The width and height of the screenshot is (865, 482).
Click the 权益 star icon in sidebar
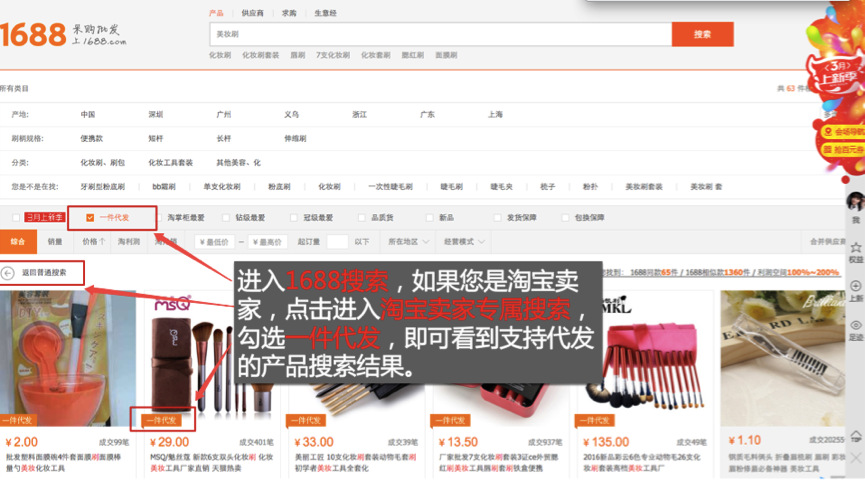[x=855, y=247]
